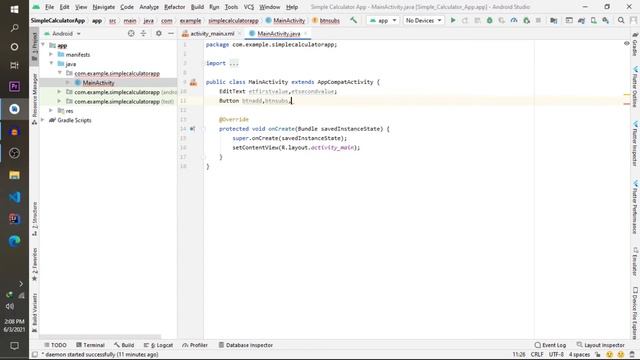Screen dimensions: 640x360
Task: Switch to activity_main.xml tab
Action: (212, 33)
